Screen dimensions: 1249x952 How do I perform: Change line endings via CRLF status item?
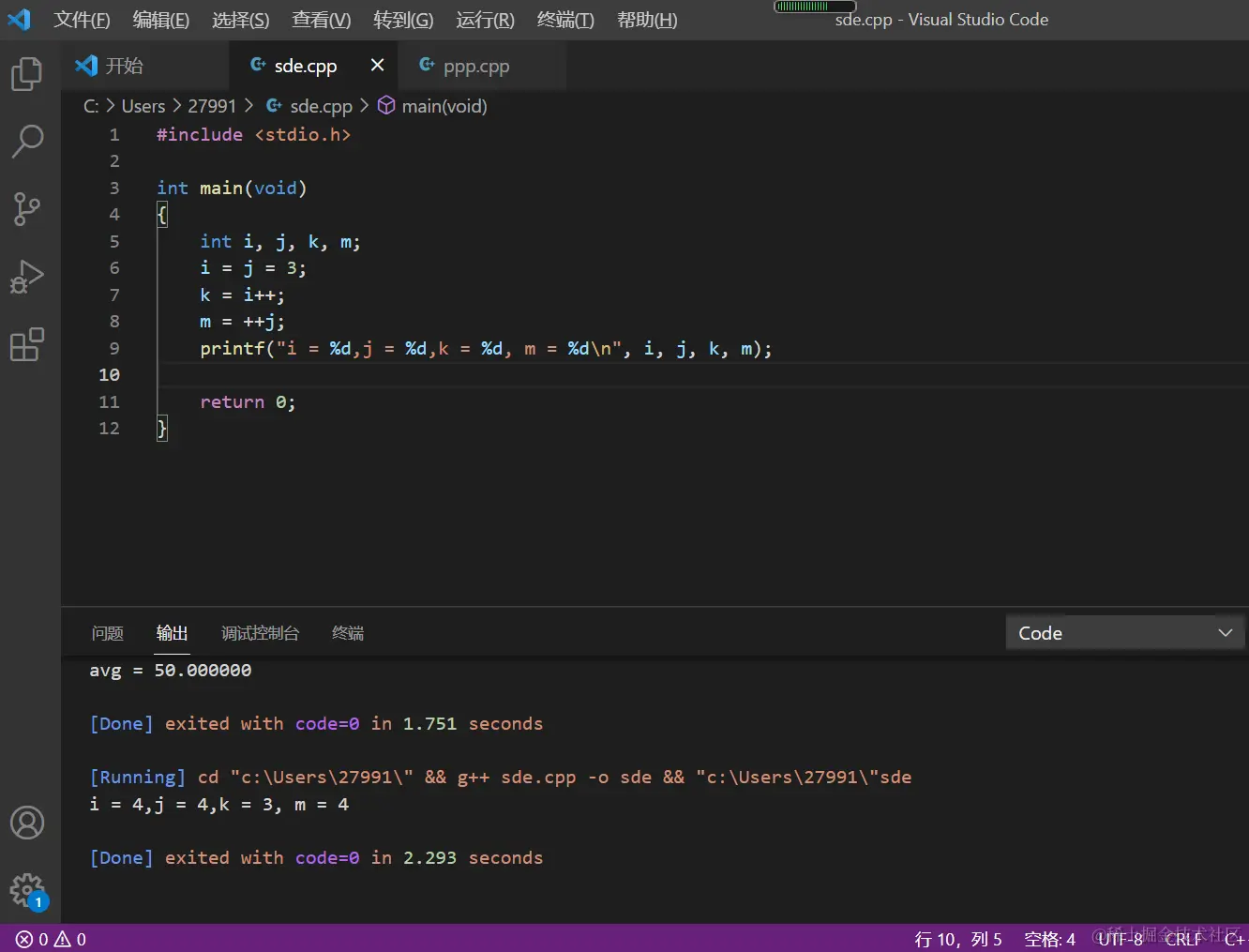tap(1183, 939)
